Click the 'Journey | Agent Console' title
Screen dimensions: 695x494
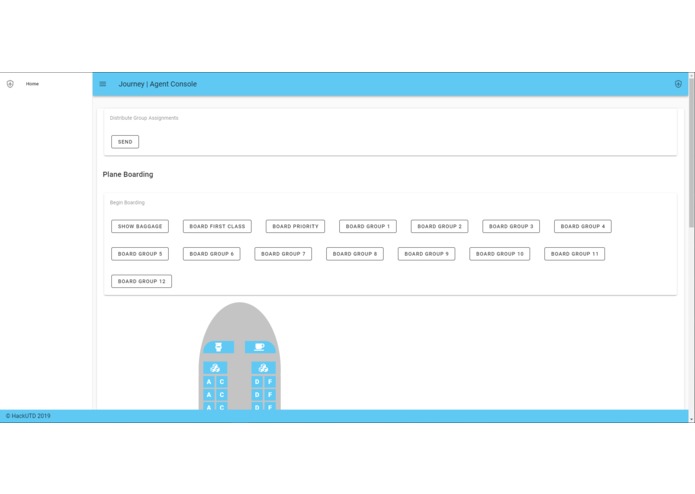[157, 84]
